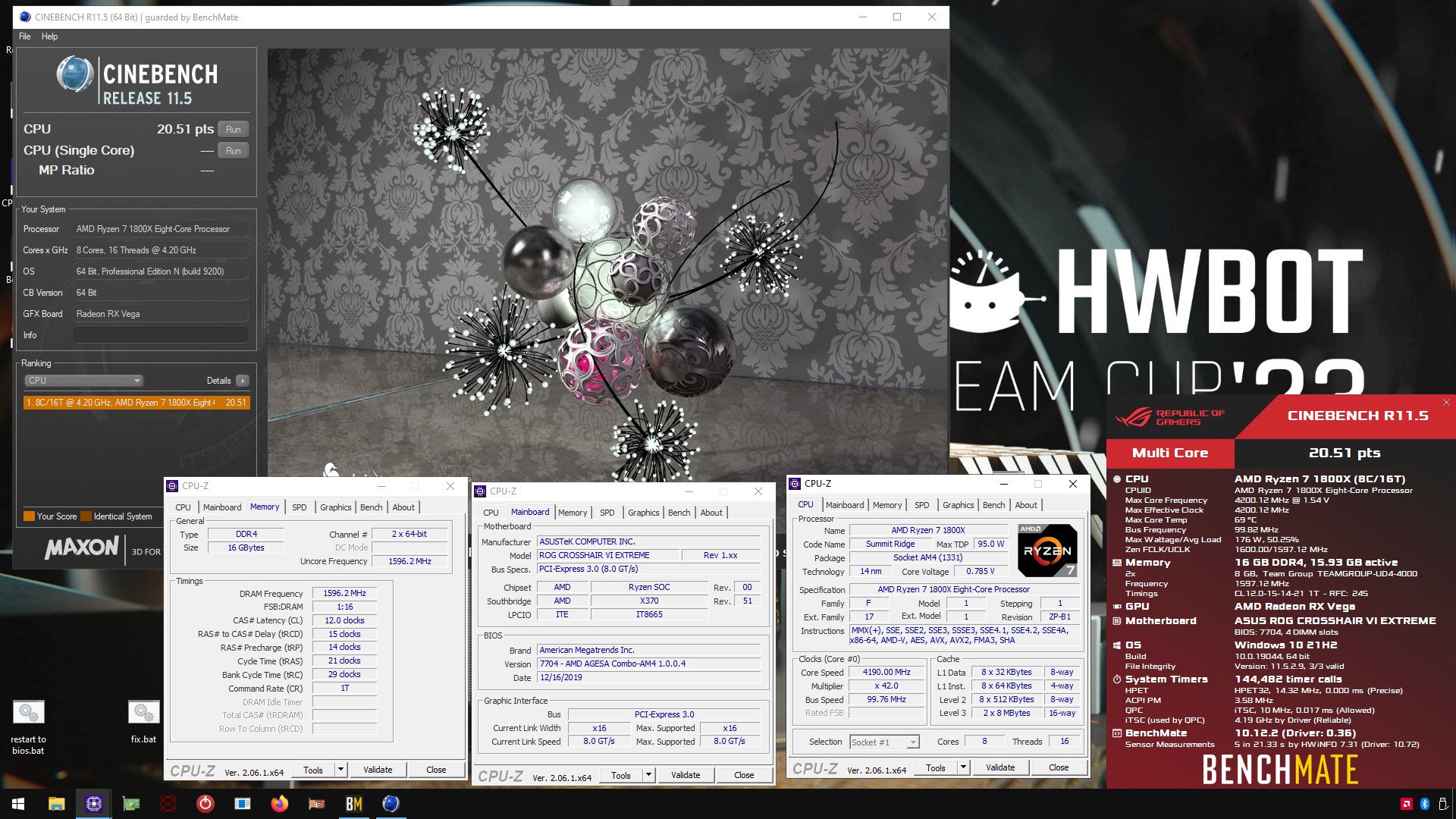Click the '7704 - AMD AGESA Combo-AM4 1.0.0.4' BIOS version
Image resolution: width=1456 pixels, height=819 pixels.
click(649, 664)
